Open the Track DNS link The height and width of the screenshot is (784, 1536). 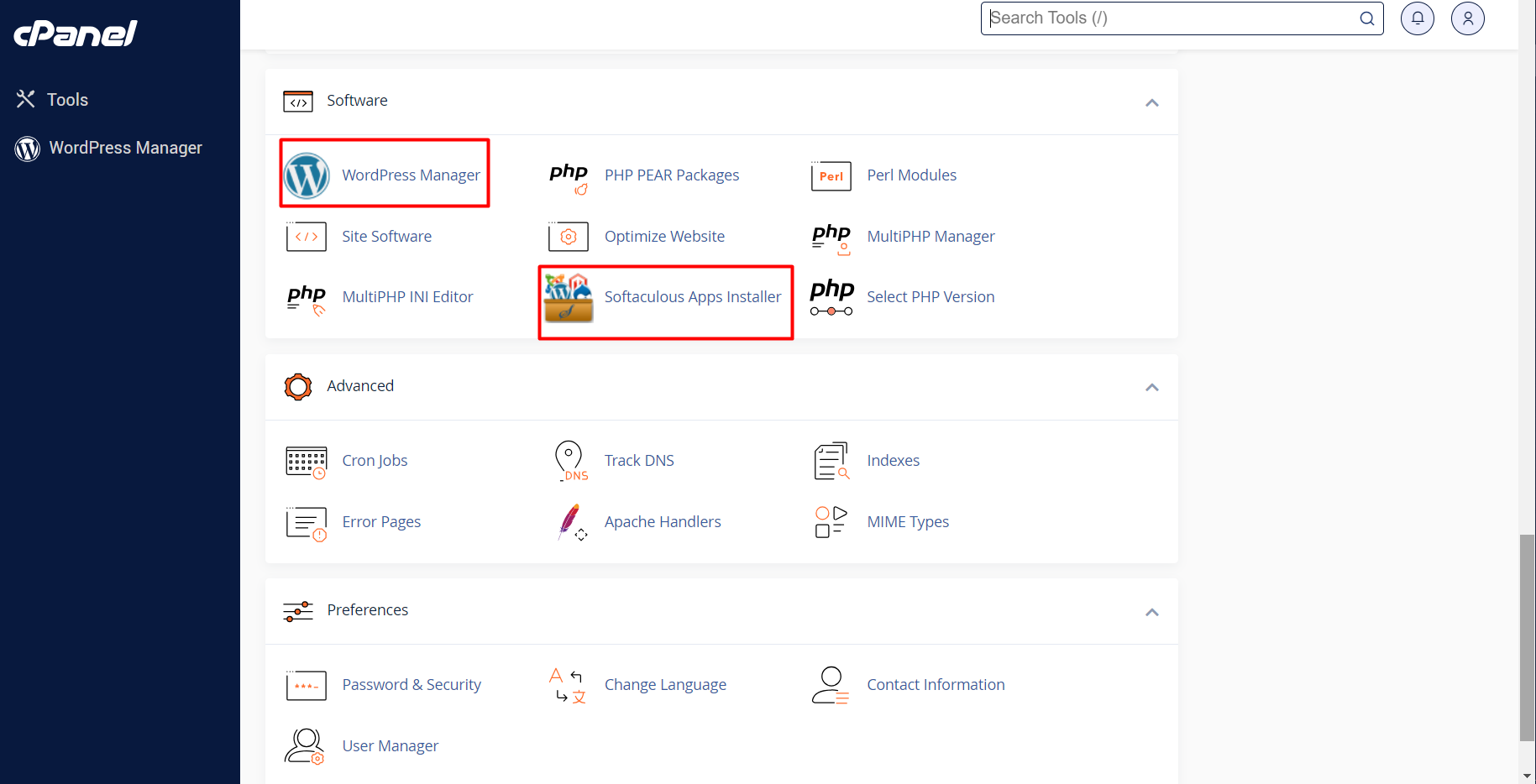click(639, 461)
